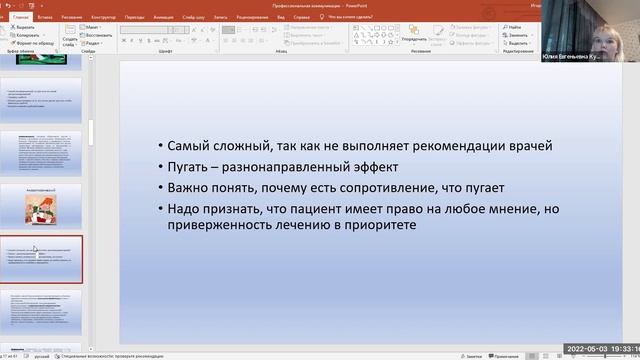Screen dimensions: 640x360
Task: Click bullet text 'Пугать – разнонаправленный эффект'
Action: (x=283, y=167)
